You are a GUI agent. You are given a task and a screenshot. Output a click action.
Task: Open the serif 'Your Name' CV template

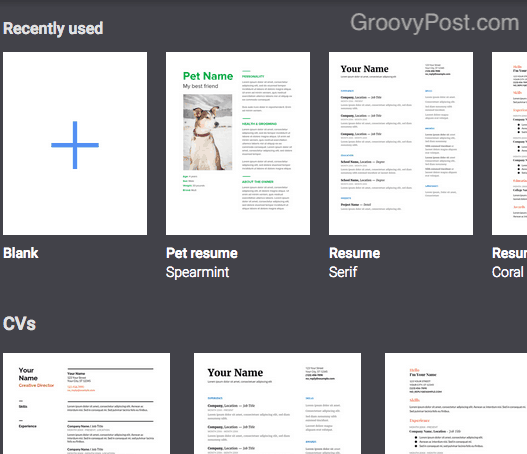click(x=277, y=403)
